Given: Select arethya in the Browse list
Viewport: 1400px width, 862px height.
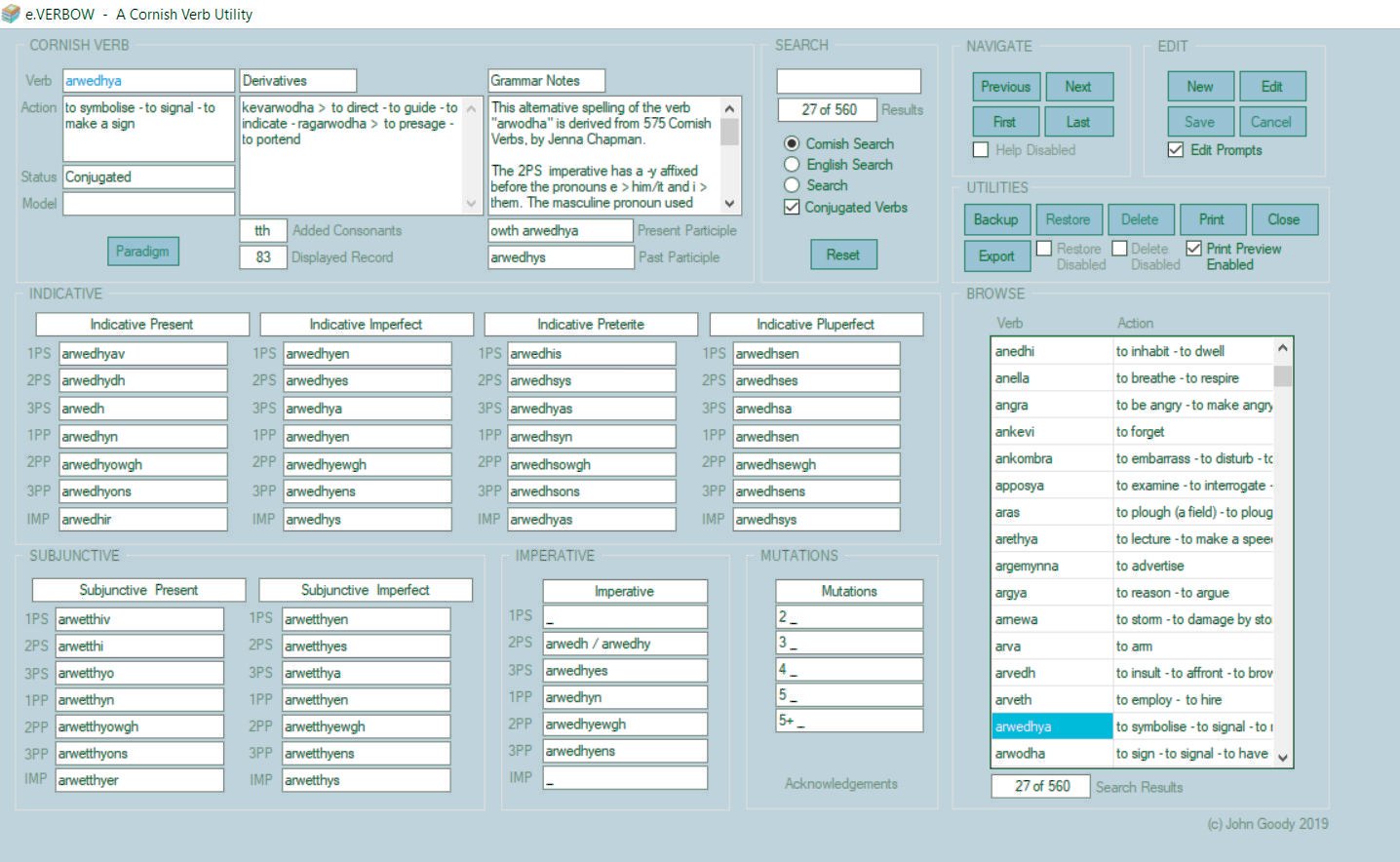Looking at the screenshot, I should pos(1052,538).
